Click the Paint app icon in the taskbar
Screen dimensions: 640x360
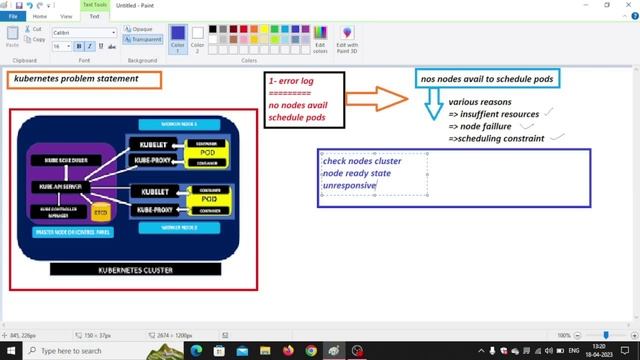pyautogui.click(x=334, y=351)
